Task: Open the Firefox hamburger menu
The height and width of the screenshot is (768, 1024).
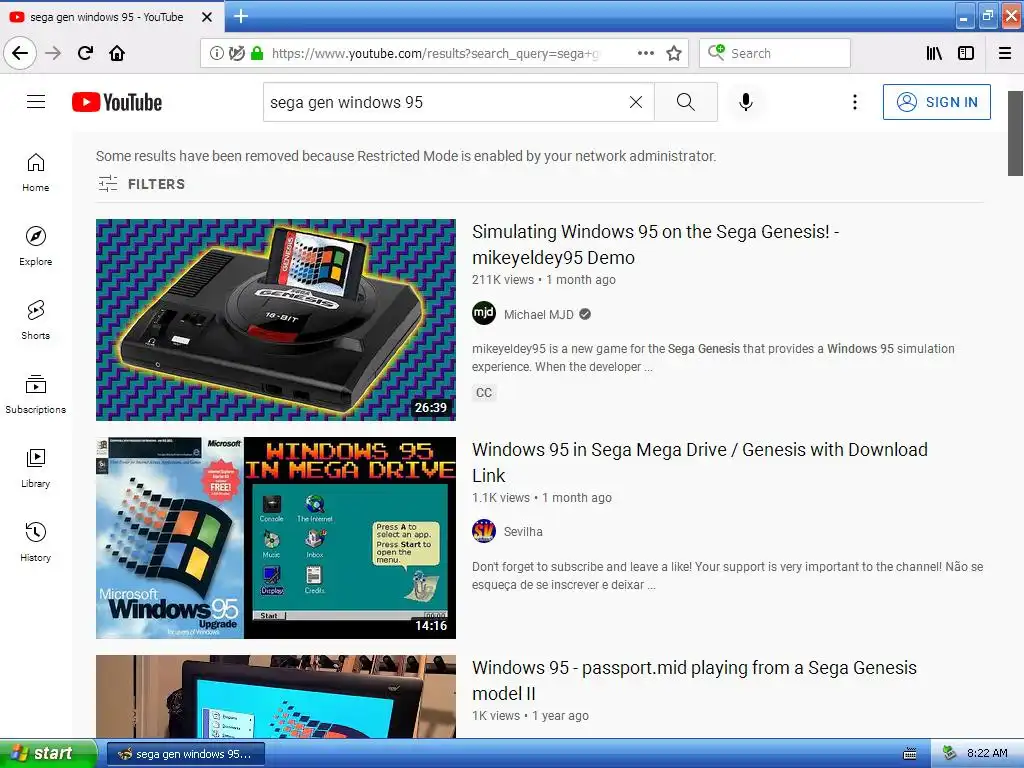Action: pyautogui.click(x=1005, y=54)
